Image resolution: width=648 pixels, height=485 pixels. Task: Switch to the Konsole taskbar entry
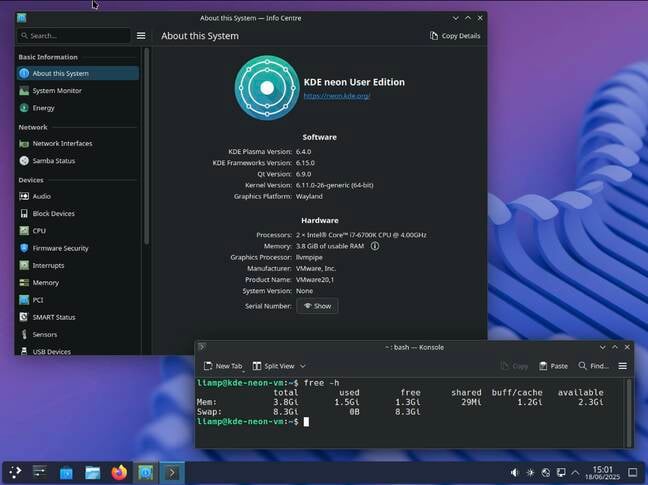(x=172, y=472)
